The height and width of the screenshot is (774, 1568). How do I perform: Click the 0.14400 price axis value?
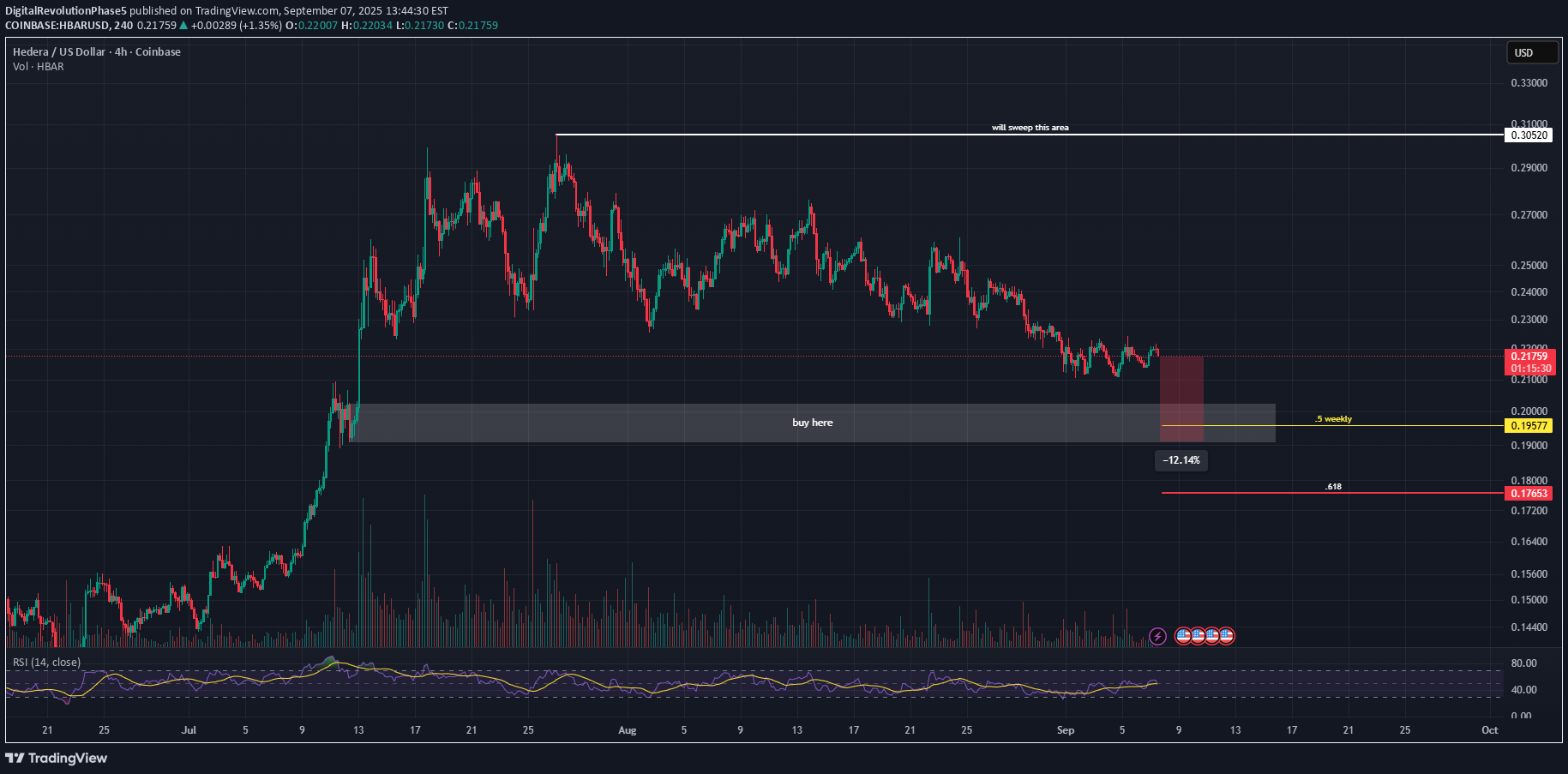1529,627
